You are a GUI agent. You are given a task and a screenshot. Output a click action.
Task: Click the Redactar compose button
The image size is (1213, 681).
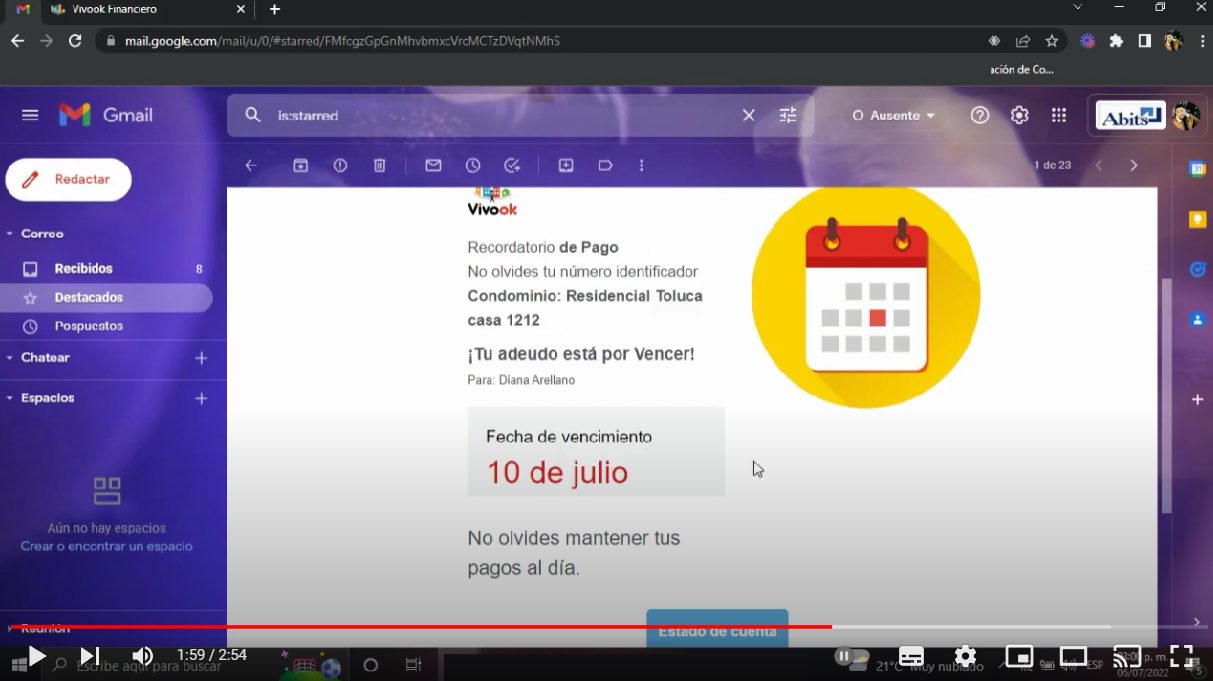68,179
